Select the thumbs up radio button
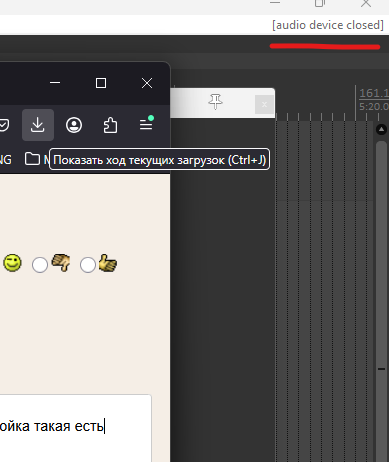 (88, 265)
